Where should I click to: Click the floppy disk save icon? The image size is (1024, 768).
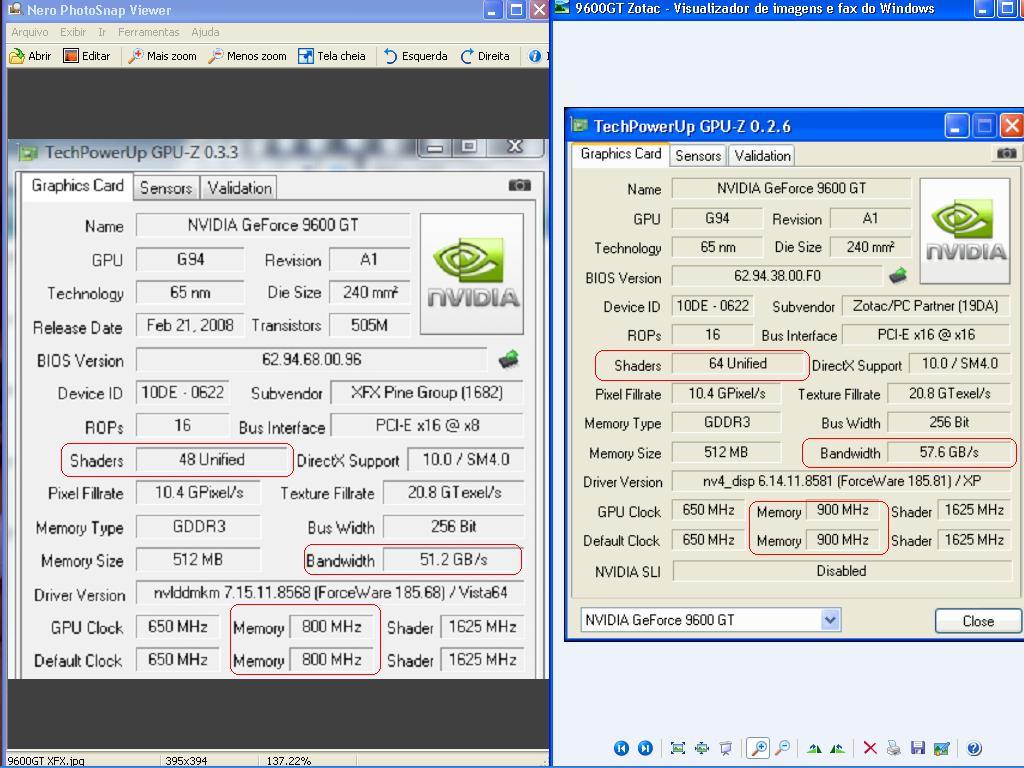918,748
